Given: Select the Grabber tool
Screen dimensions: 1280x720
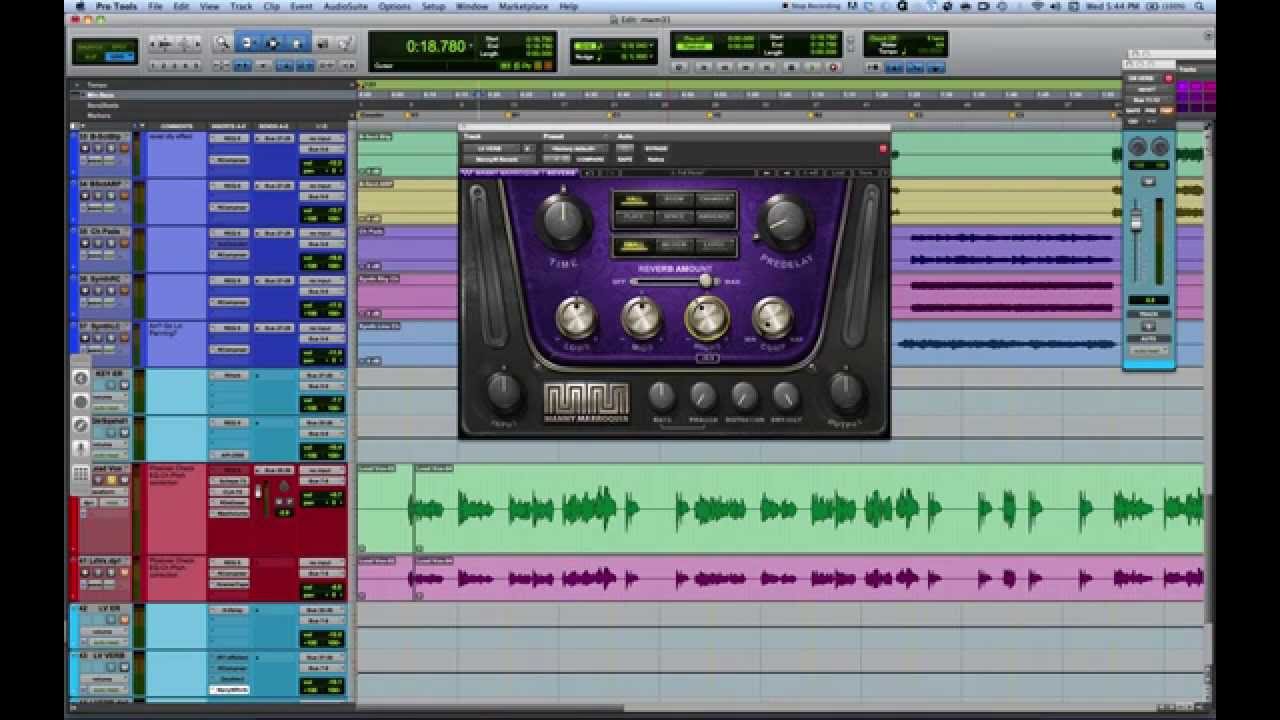Looking at the screenshot, I should [298, 44].
